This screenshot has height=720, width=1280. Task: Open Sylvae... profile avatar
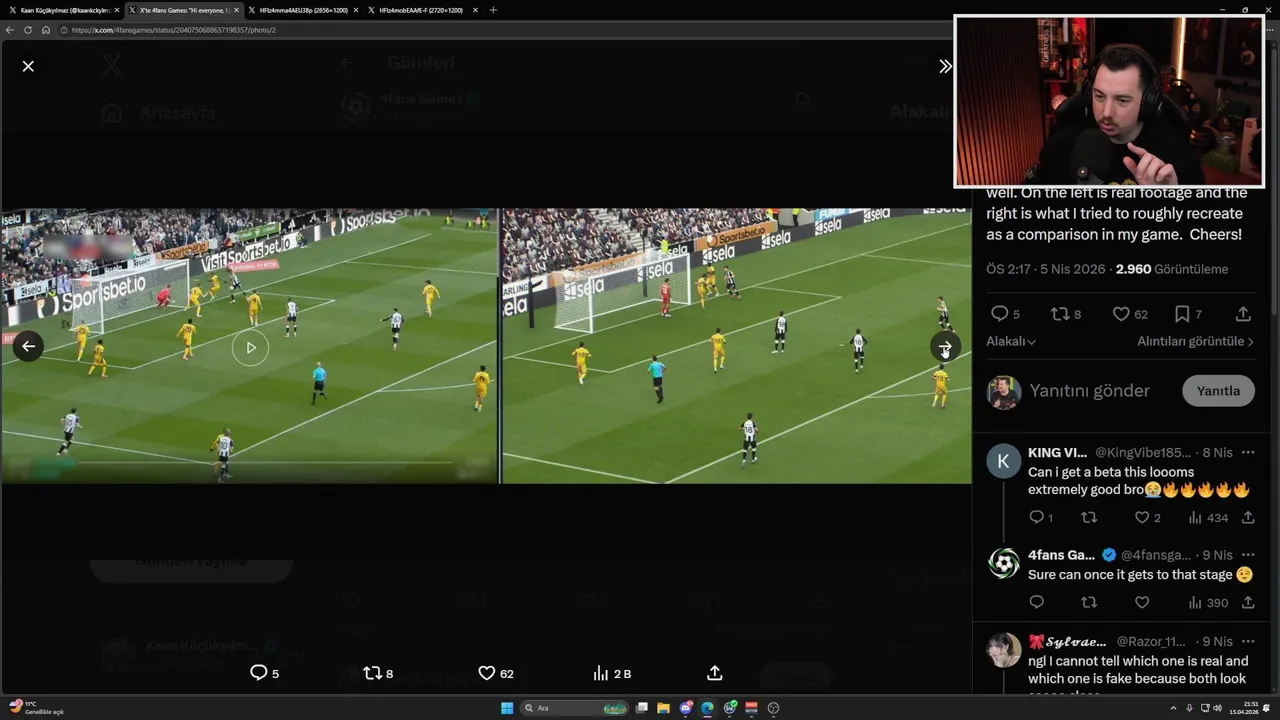(1003, 649)
